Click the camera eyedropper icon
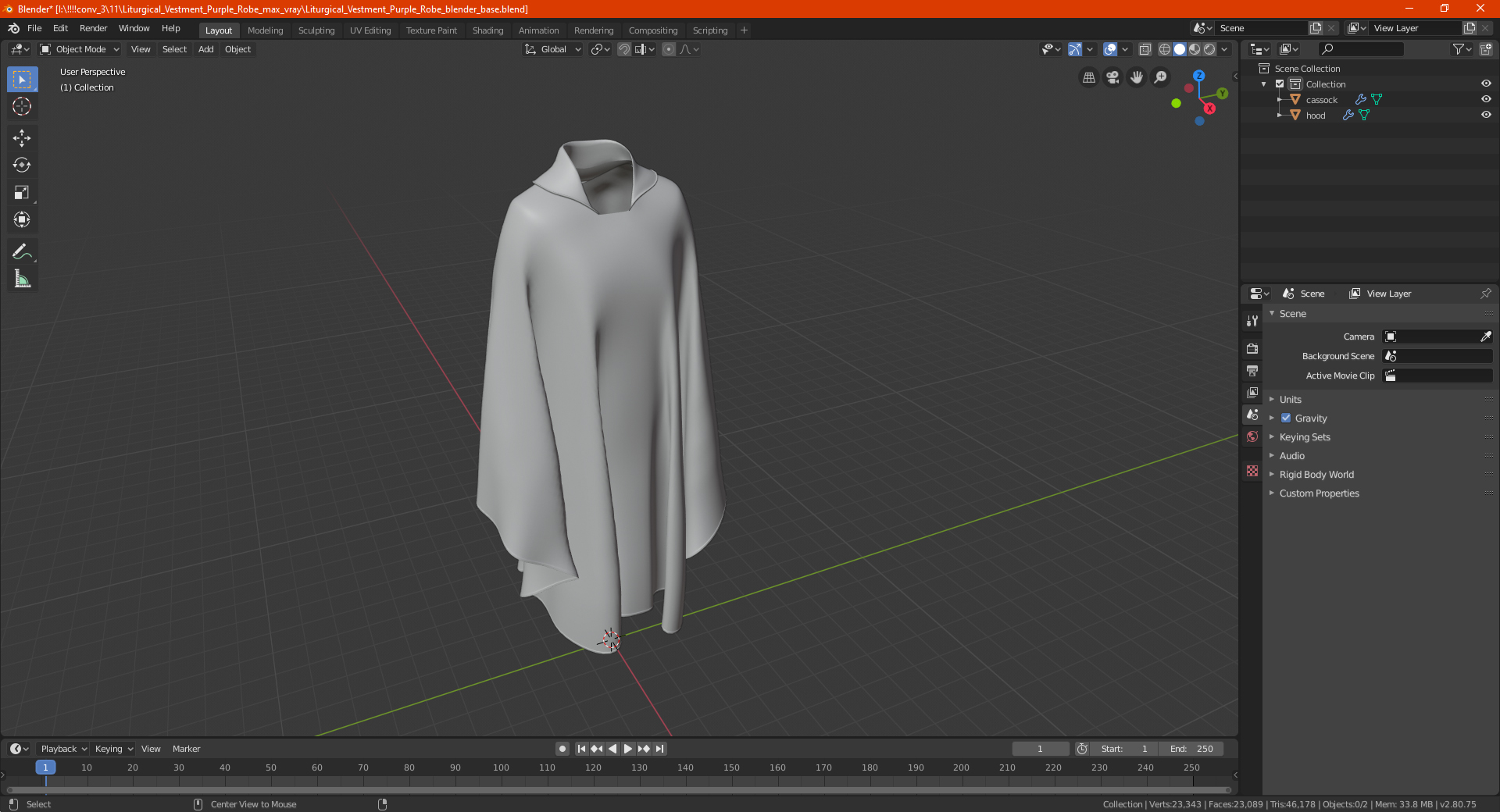The image size is (1500, 812). (x=1485, y=337)
